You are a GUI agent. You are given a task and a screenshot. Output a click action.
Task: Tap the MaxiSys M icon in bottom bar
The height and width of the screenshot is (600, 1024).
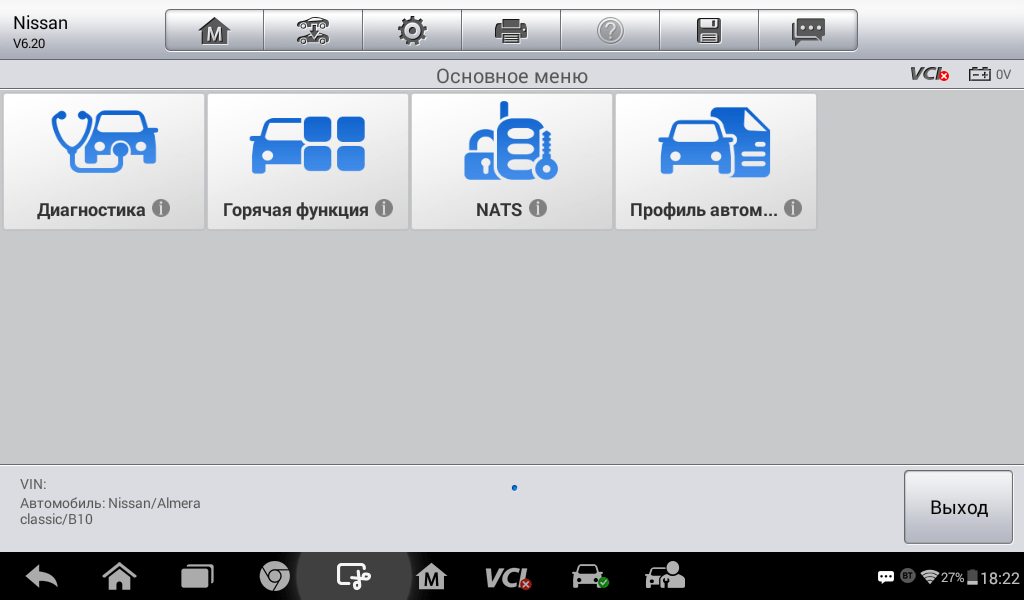(431, 577)
